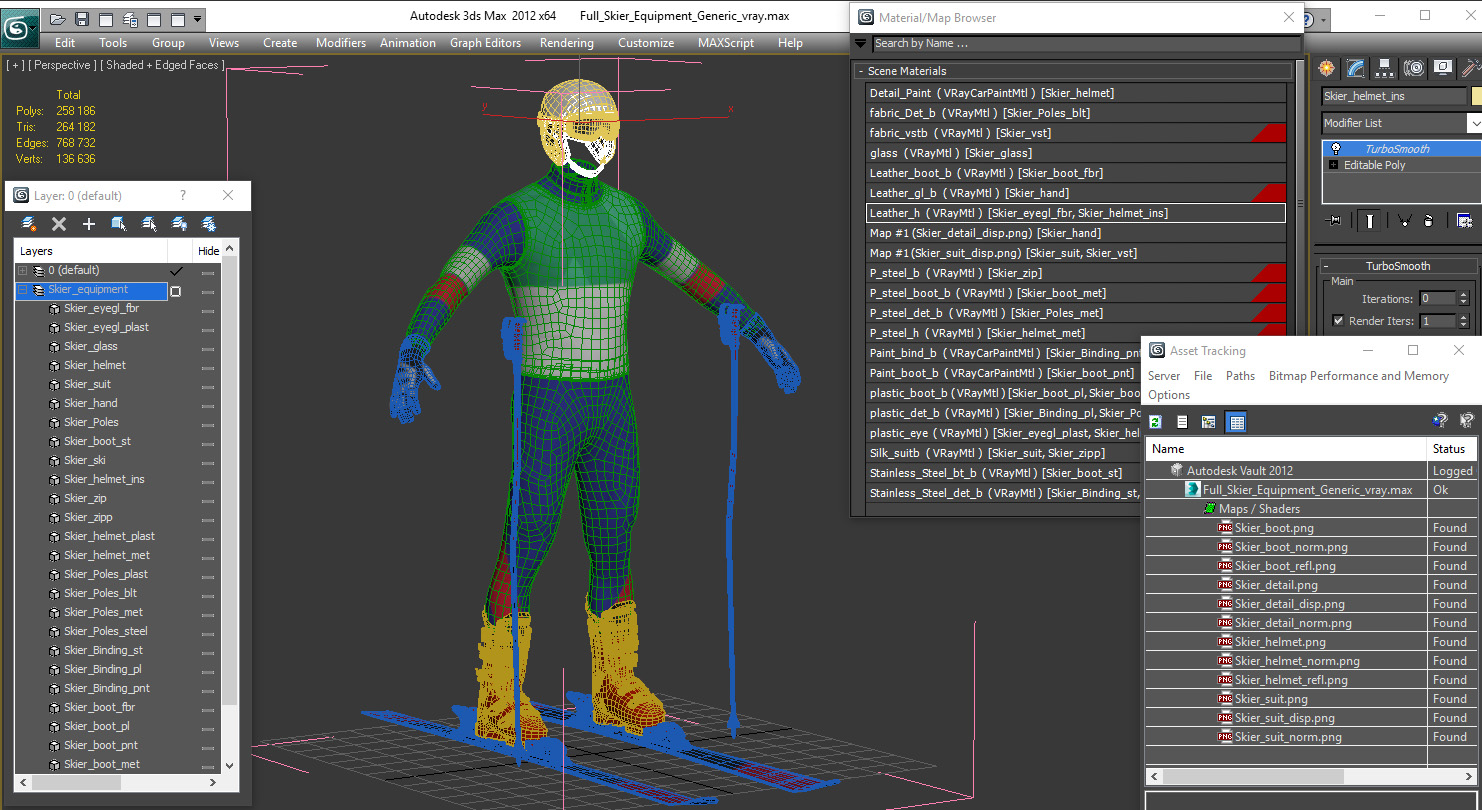Open the viewport [ + ] menu
The width and height of the screenshot is (1482, 810).
[x=15, y=65]
